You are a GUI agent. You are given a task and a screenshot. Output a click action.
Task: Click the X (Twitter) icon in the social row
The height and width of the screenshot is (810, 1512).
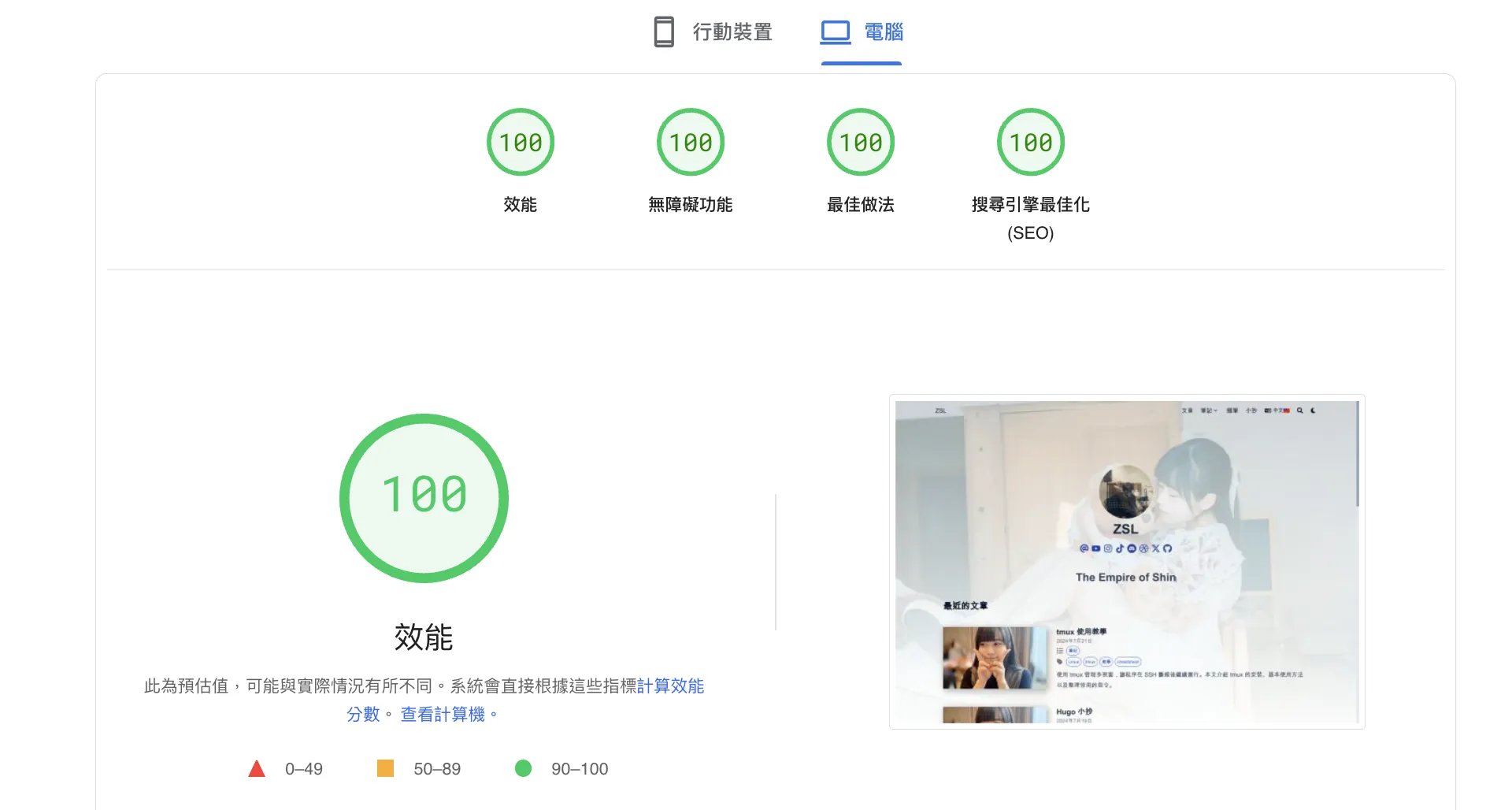1154,548
